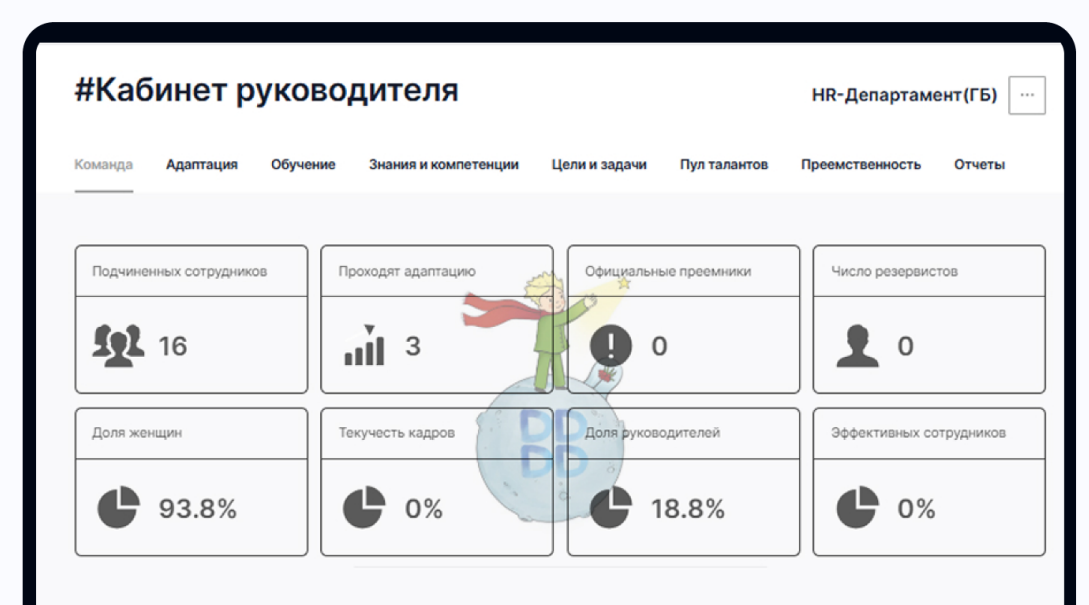
Task: Click the 18.8% value in Доля руководителей
Action: pyautogui.click(x=688, y=508)
